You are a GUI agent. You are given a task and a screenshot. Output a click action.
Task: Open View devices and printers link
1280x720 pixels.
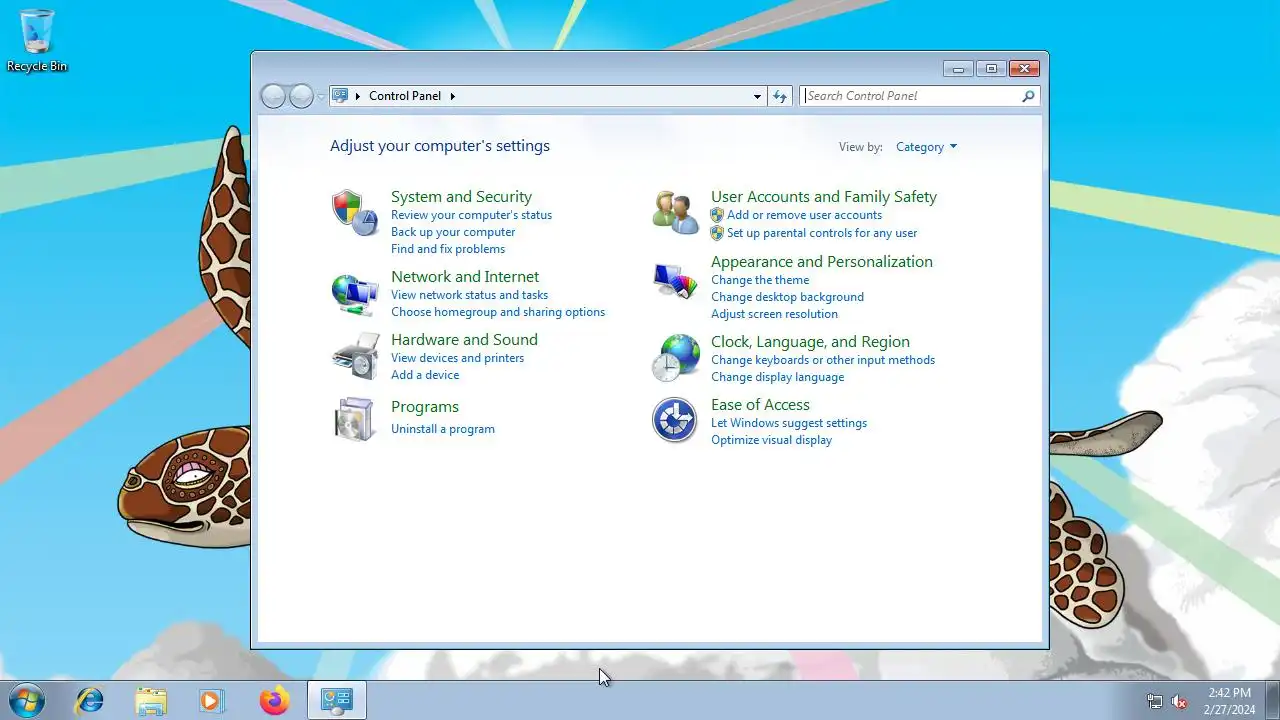[x=457, y=358]
